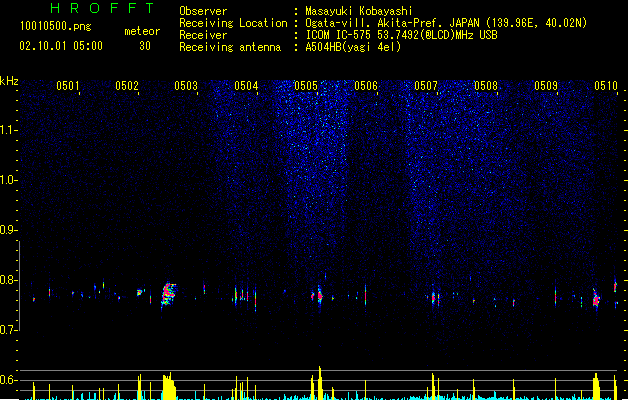Click the 0.6 kHz axis label
629x400 pixels.
tap(8, 380)
